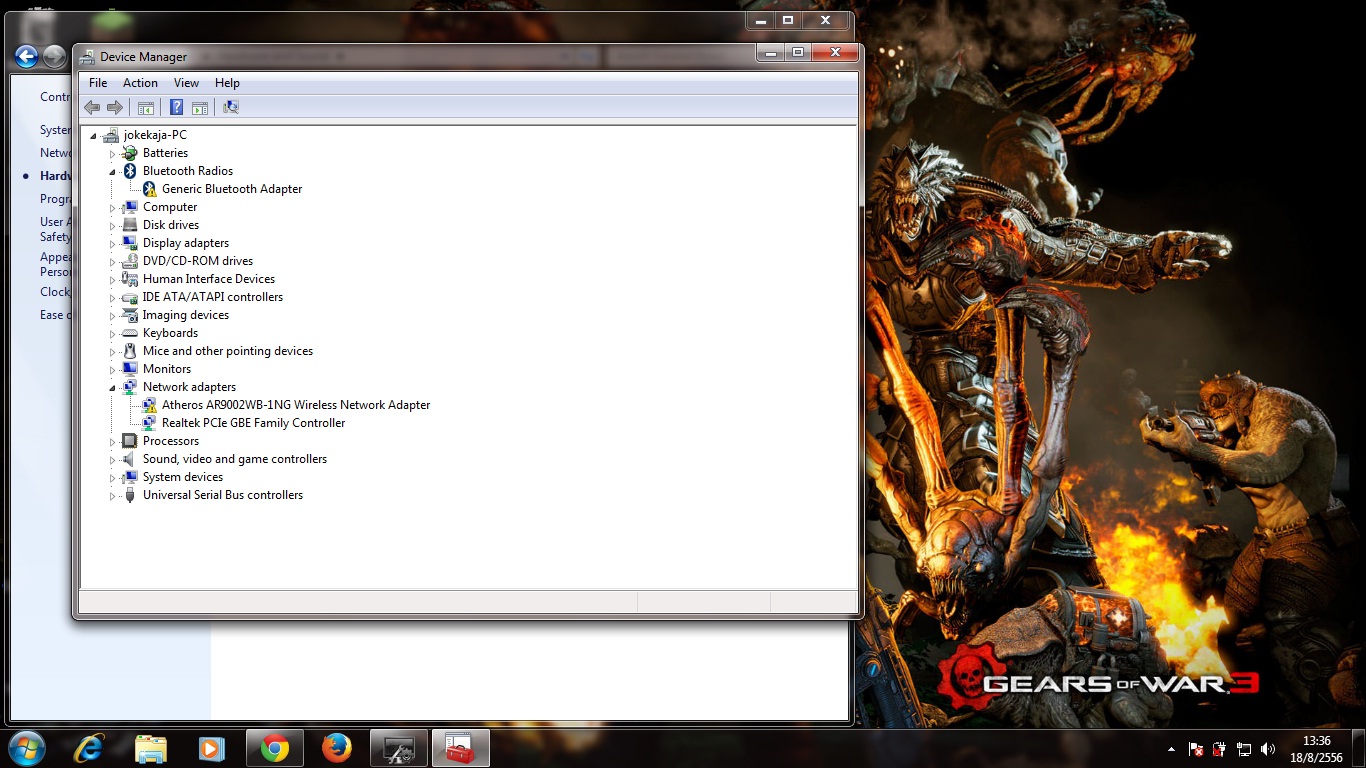Expand the Batteries node
This screenshot has width=1366, height=768.
click(x=113, y=154)
